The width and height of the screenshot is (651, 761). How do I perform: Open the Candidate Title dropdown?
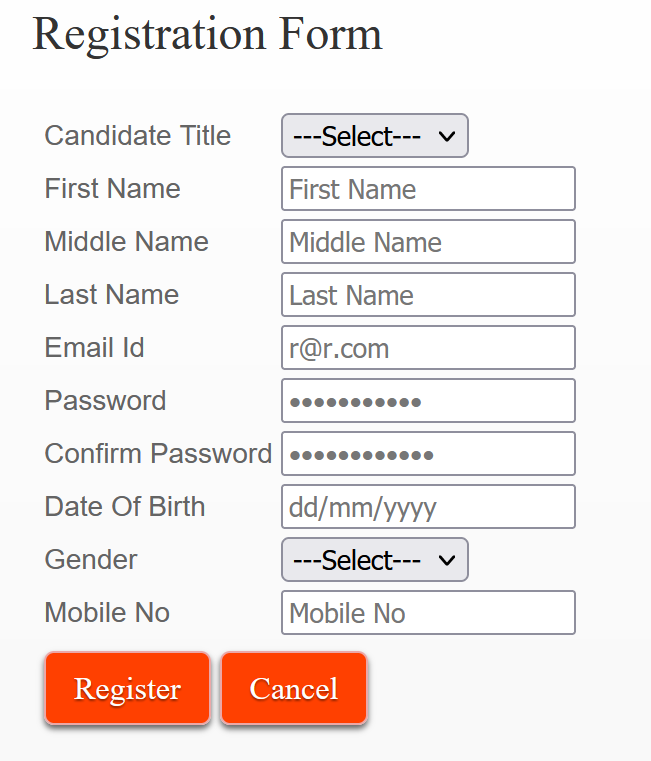tap(375, 136)
